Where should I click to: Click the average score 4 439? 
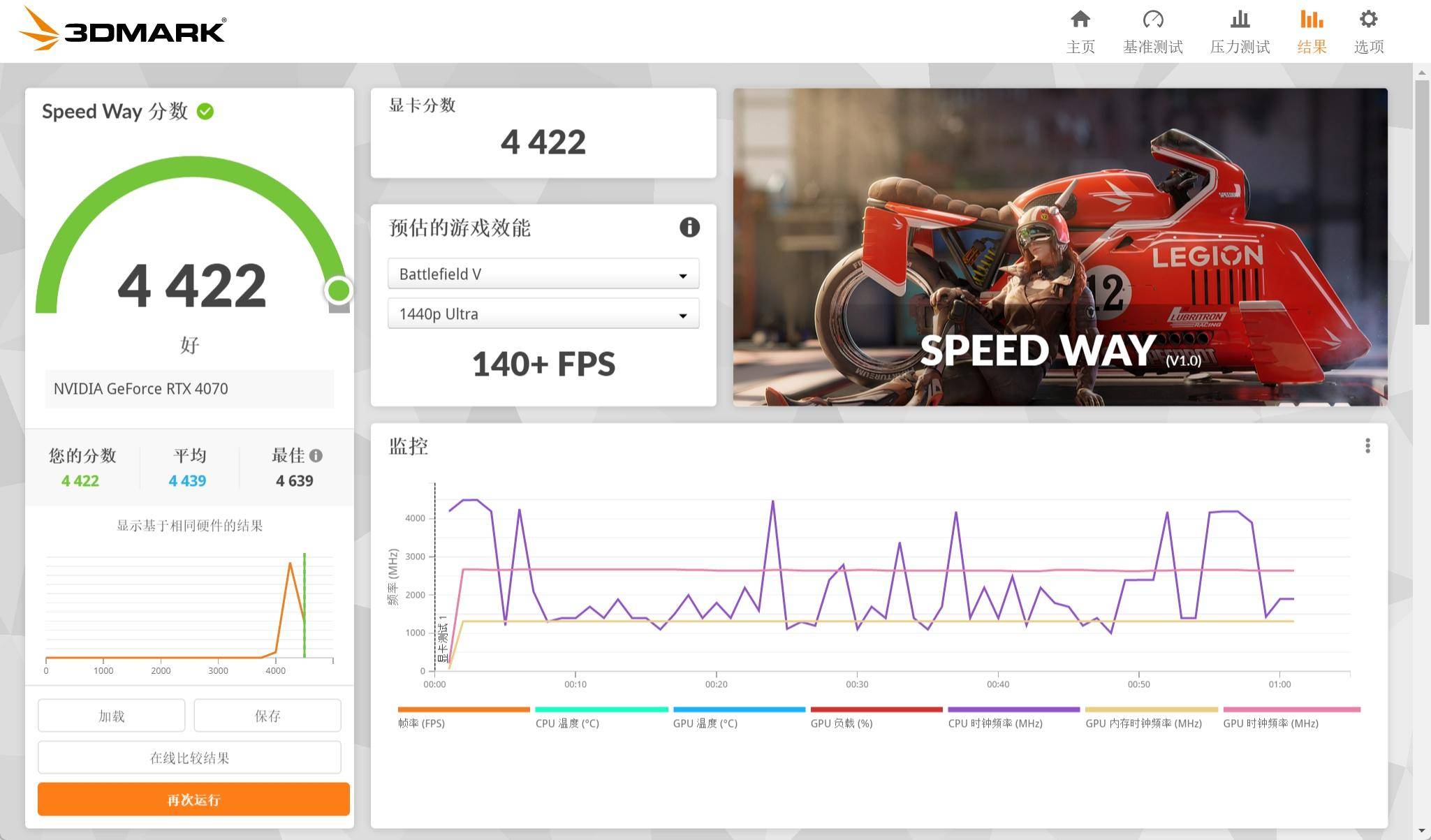[x=187, y=481]
